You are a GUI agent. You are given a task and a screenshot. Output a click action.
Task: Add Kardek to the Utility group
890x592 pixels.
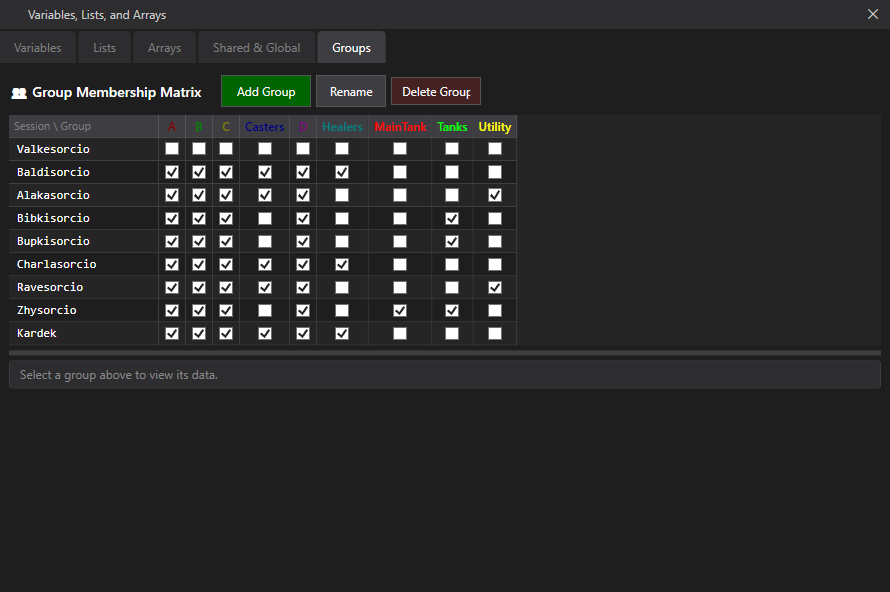(x=495, y=333)
